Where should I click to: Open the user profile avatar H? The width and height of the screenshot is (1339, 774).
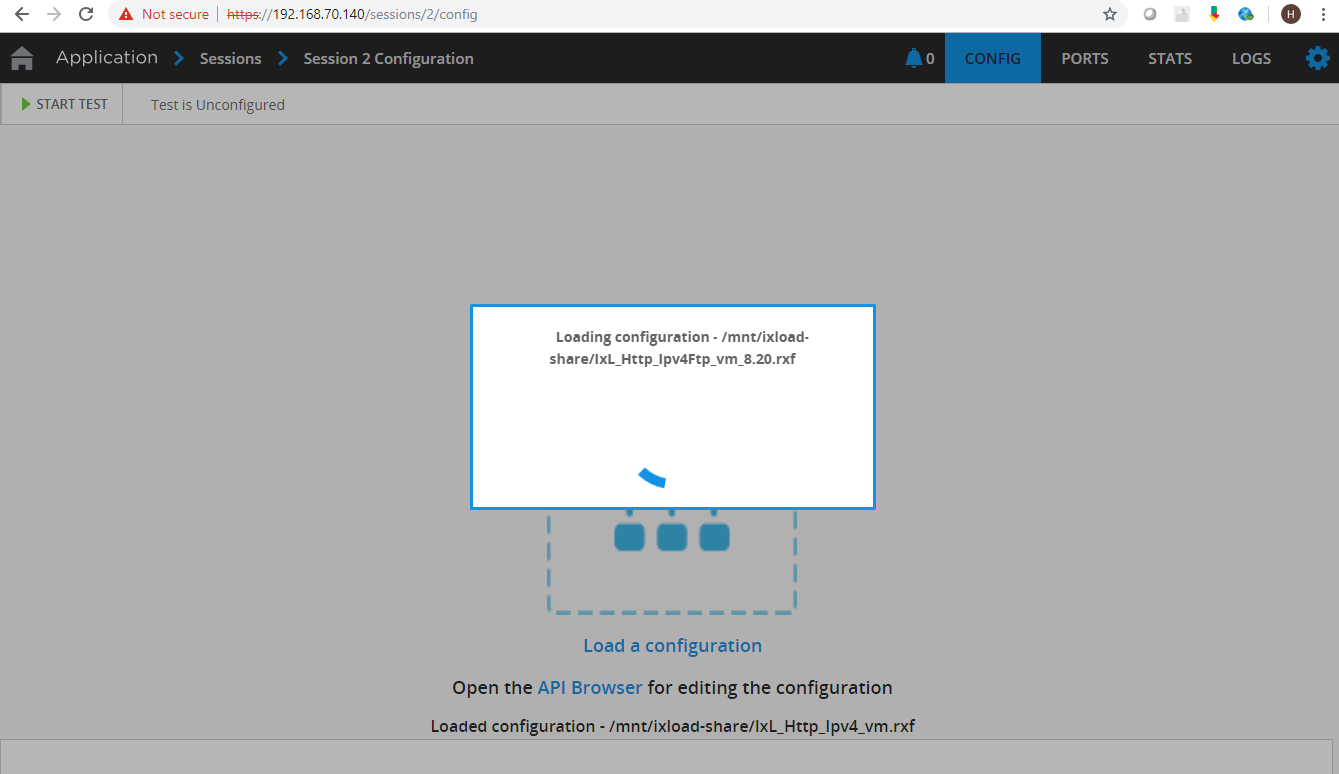coord(1291,14)
